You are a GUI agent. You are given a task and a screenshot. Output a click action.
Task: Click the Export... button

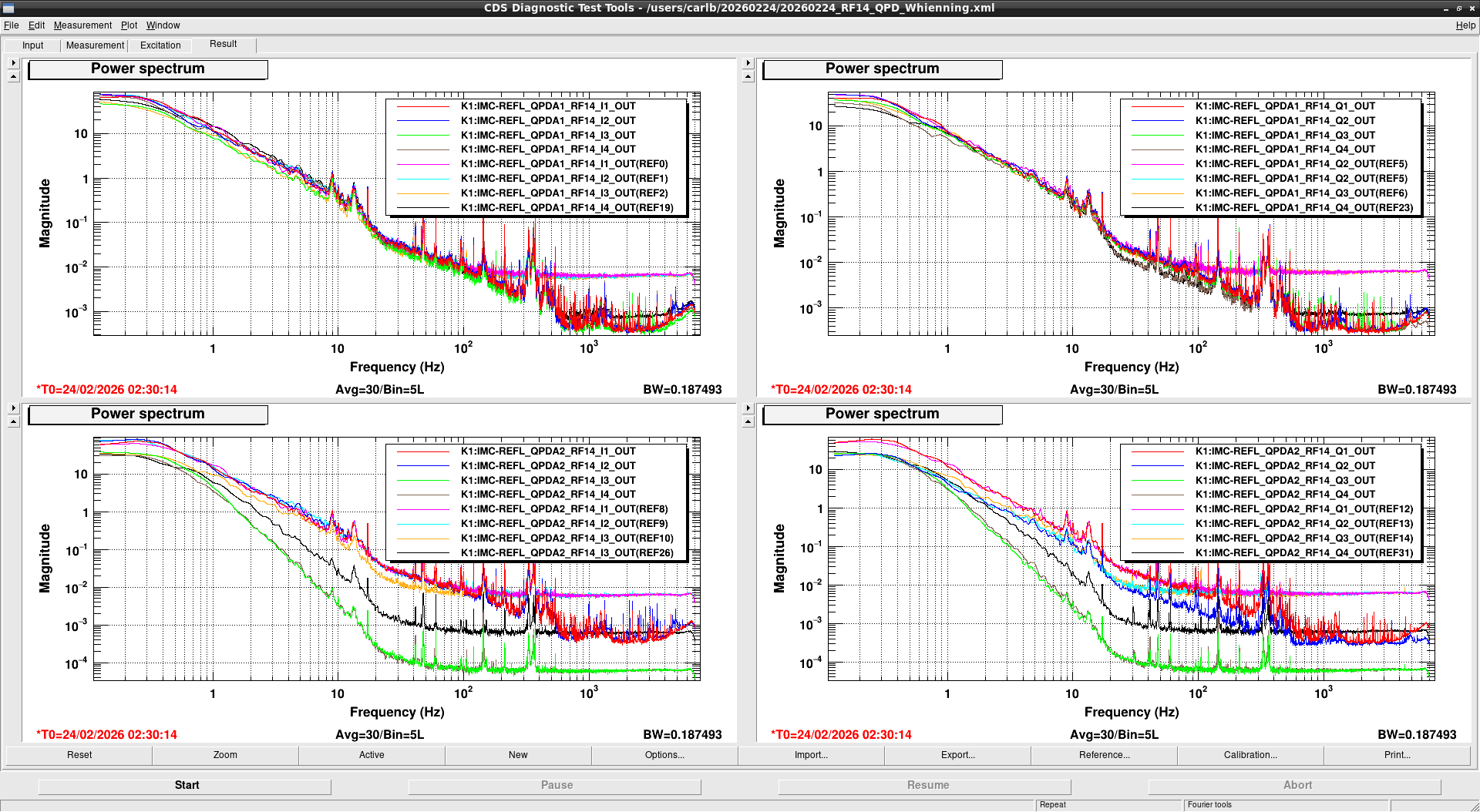tap(957, 755)
